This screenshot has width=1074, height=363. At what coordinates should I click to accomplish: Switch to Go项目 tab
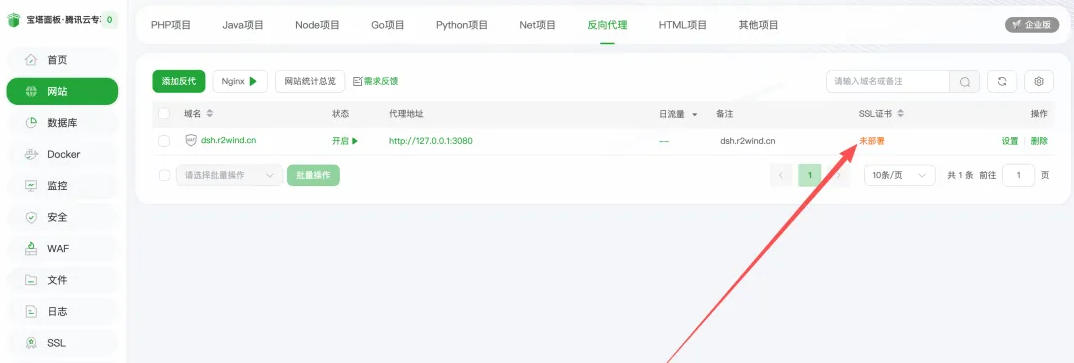pos(388,25)
